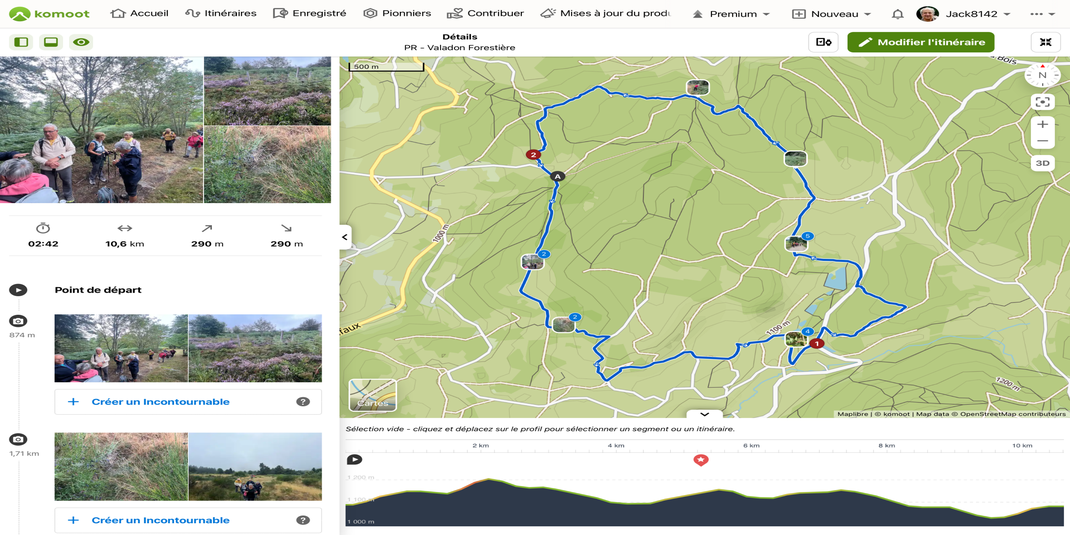Go to the Itinéraires menu
This screenshot has height=535, width=1070.
pos(221,14)
